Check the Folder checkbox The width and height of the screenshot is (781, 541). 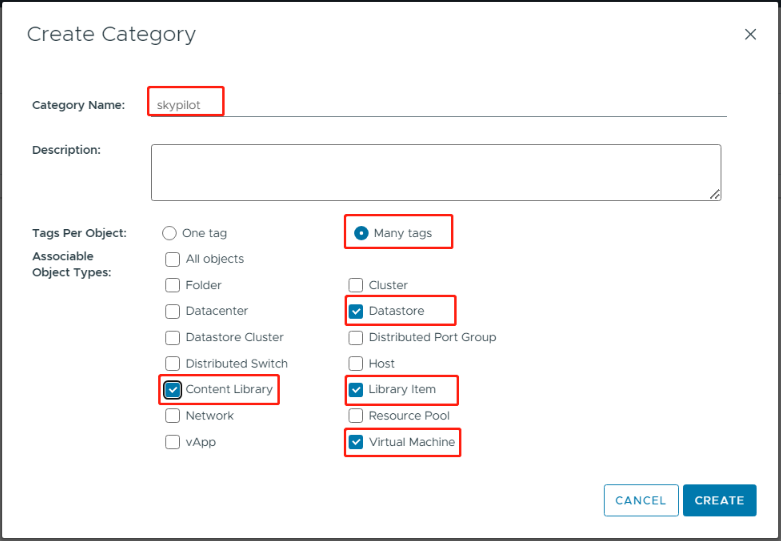[172, 285]
